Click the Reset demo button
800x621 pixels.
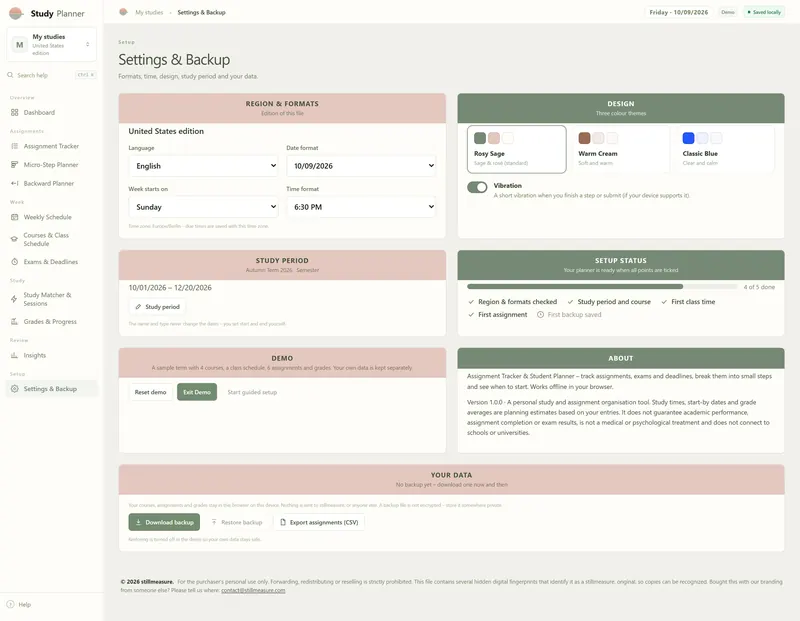pyautogui.click(x=151, y=392)
